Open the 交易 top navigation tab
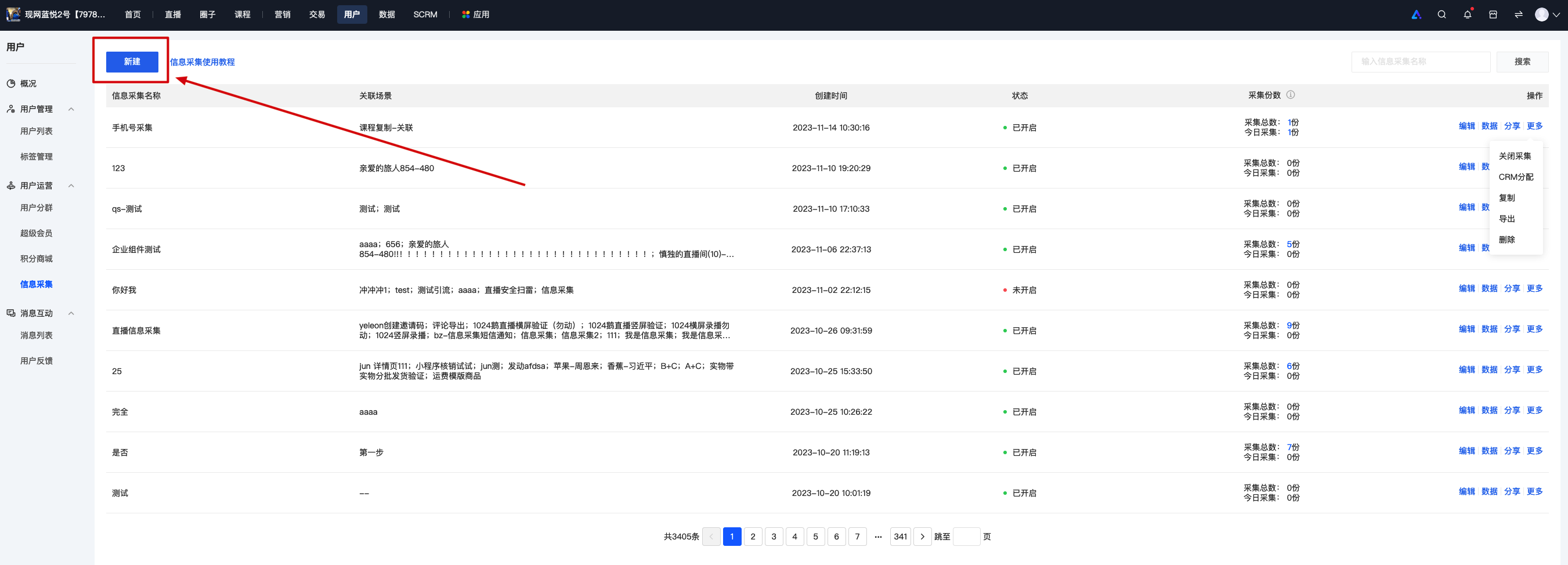 coord(317,15)
